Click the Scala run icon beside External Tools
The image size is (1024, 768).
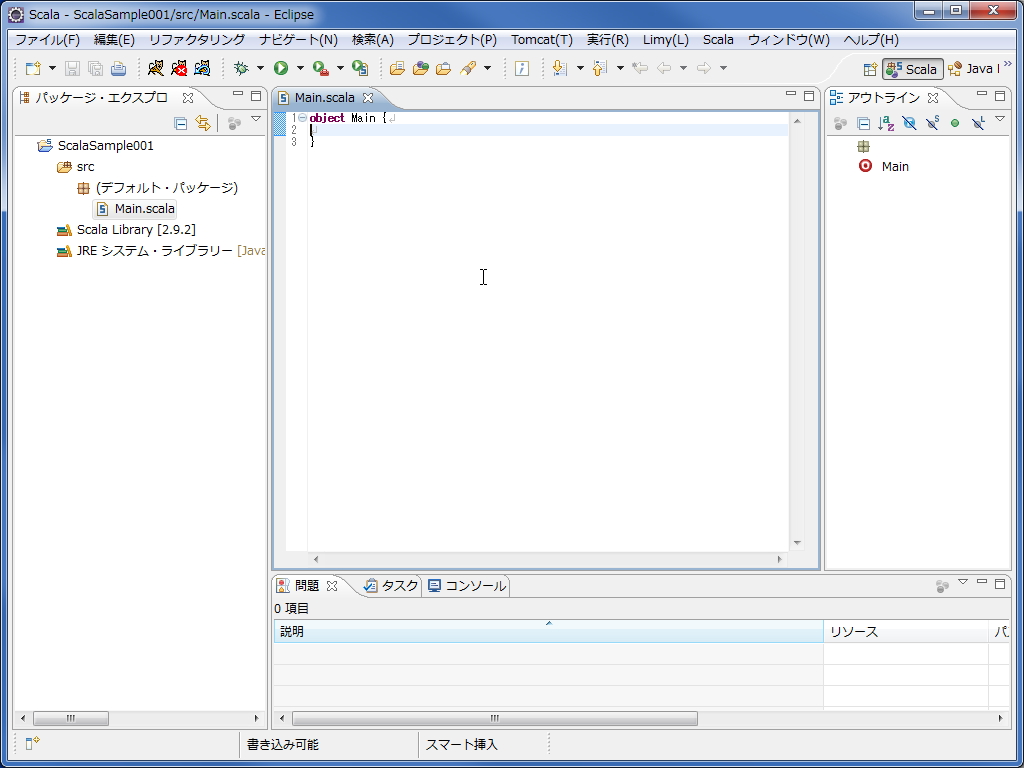tap(360, 68)
